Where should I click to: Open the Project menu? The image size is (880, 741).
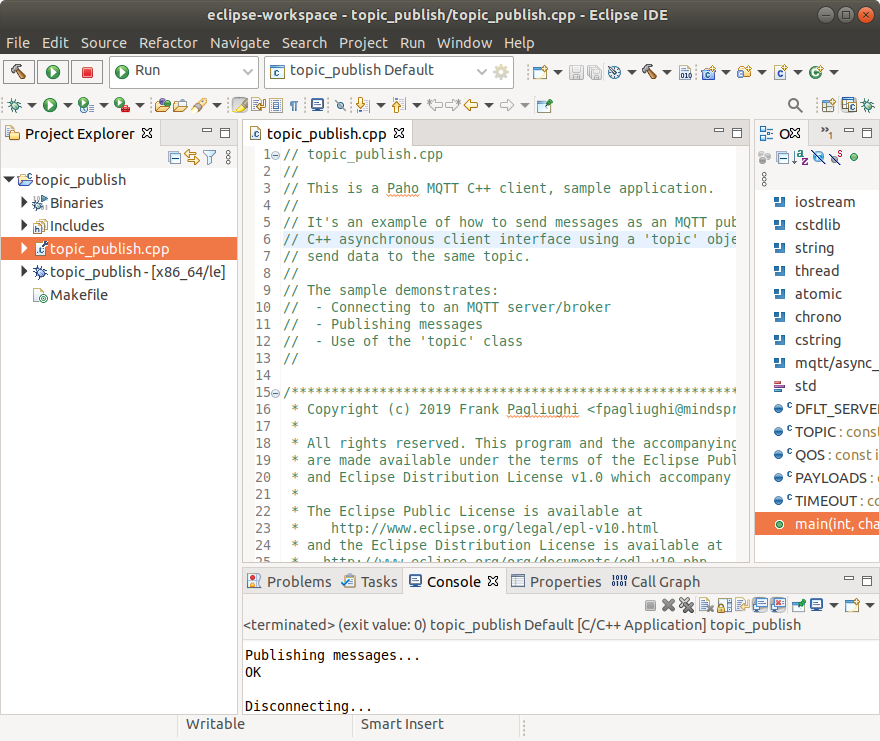coord(363,43)
